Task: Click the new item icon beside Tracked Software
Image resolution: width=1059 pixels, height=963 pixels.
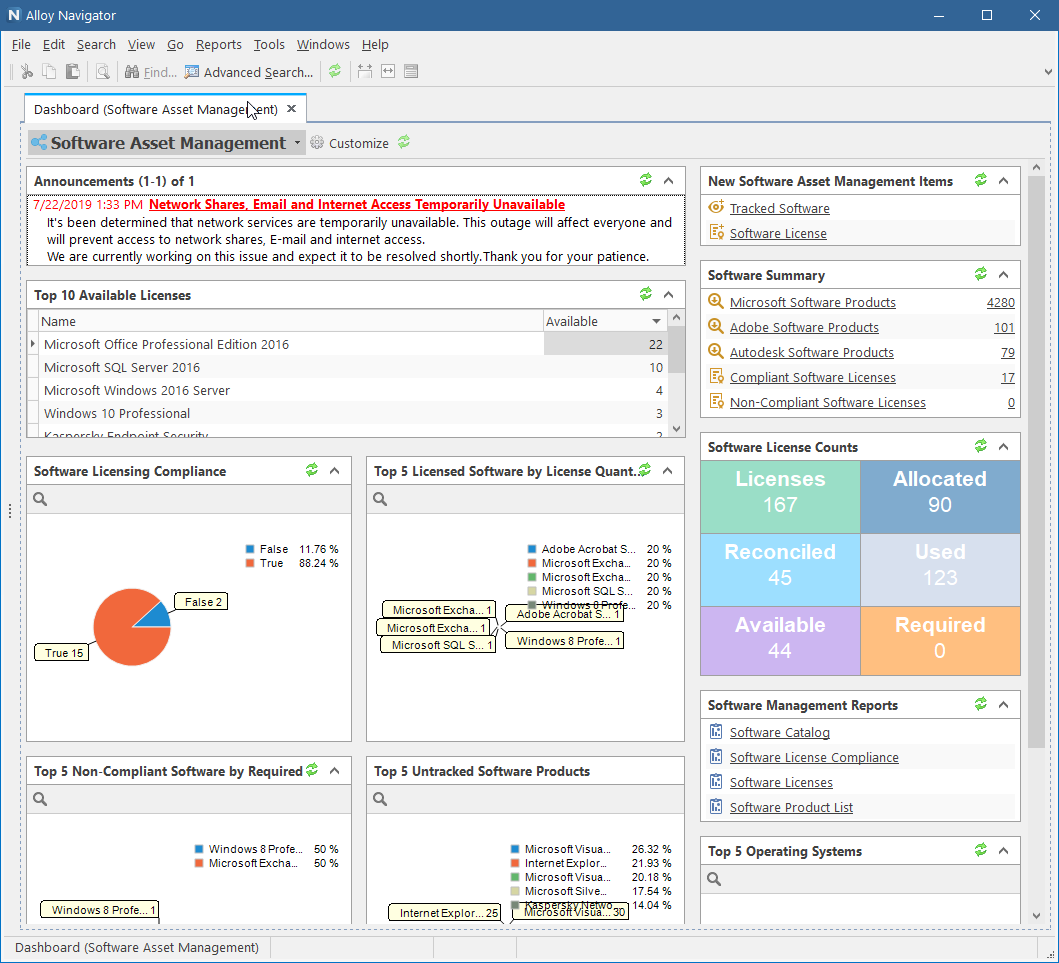Action: click(715, 208)
